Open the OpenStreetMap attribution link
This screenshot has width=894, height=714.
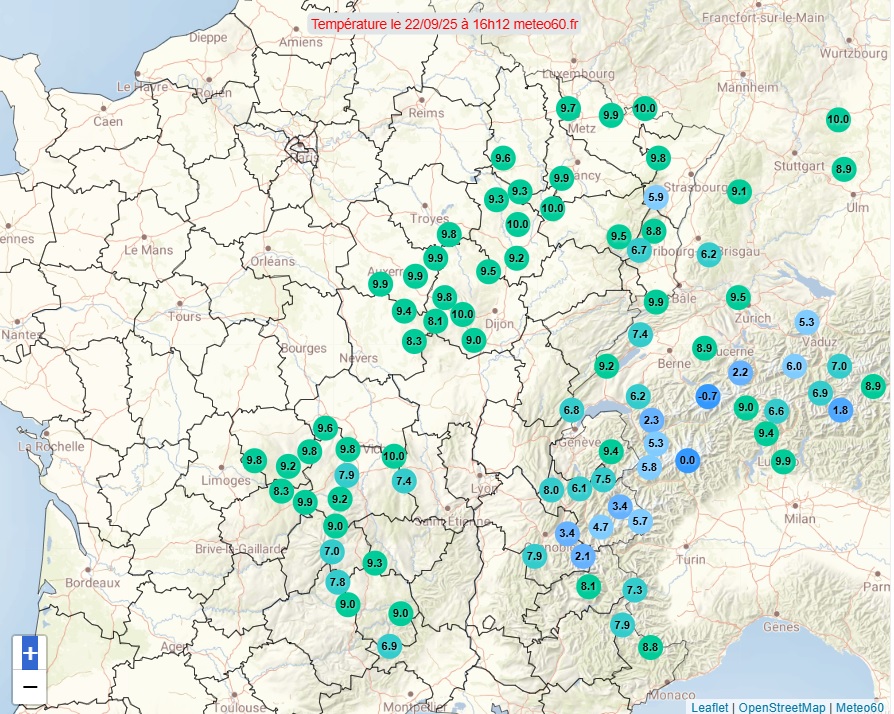[x=781, y=704]
